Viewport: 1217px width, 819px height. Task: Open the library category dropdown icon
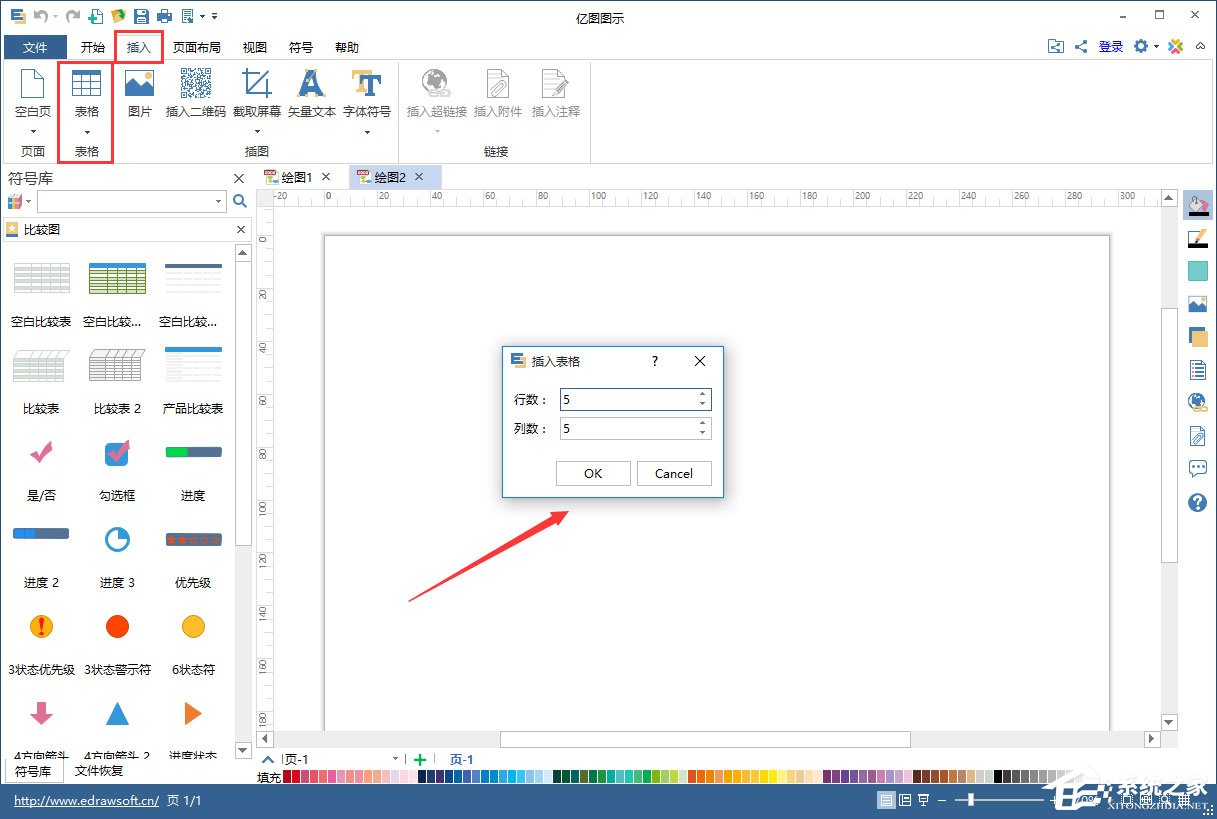pyautogui.click(x=19, y=201)
